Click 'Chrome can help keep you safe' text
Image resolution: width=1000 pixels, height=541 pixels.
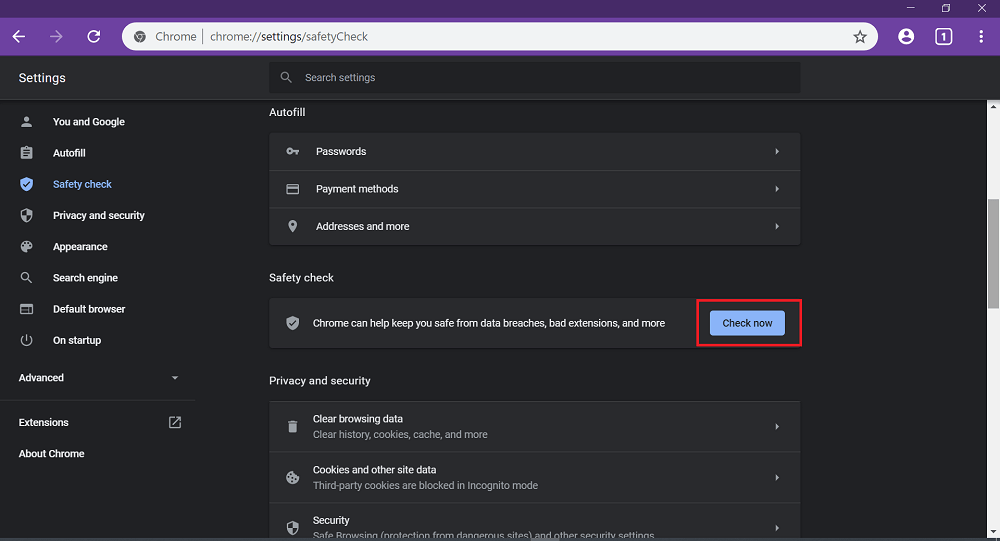489,323
